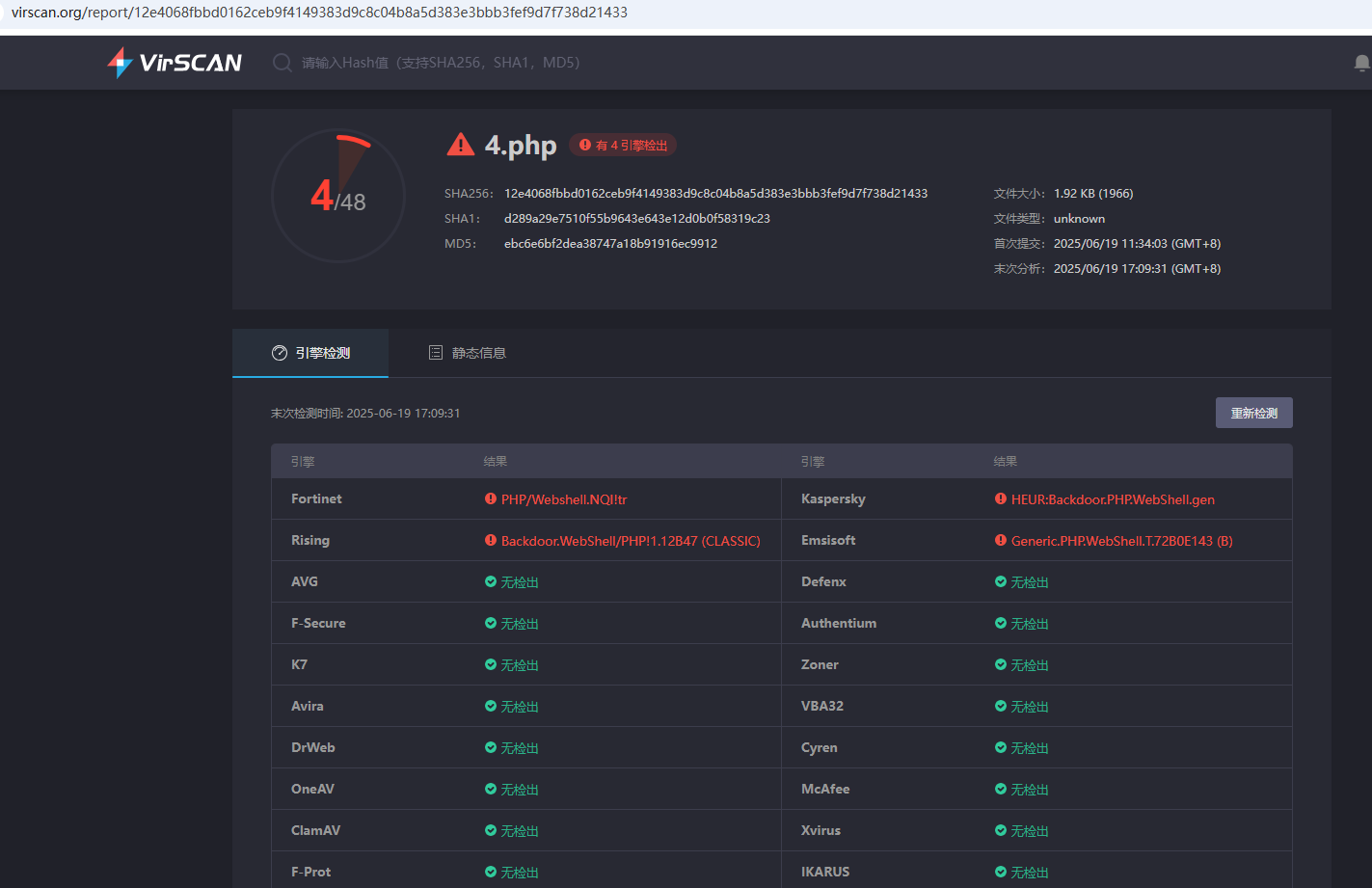Click the green check icon for AVG

coord(491,582)
